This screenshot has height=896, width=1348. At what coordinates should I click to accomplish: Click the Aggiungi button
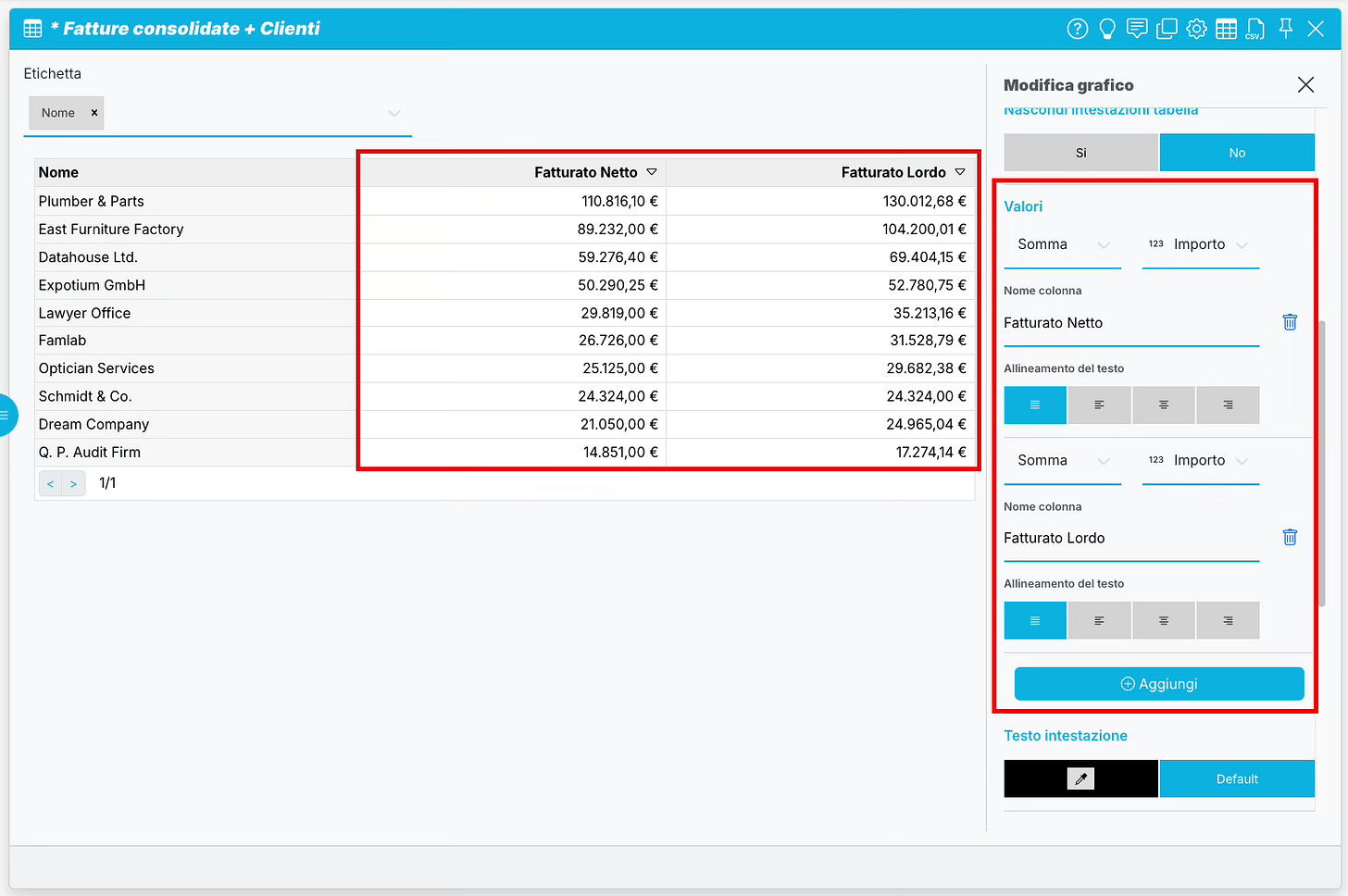point(1159,684)
